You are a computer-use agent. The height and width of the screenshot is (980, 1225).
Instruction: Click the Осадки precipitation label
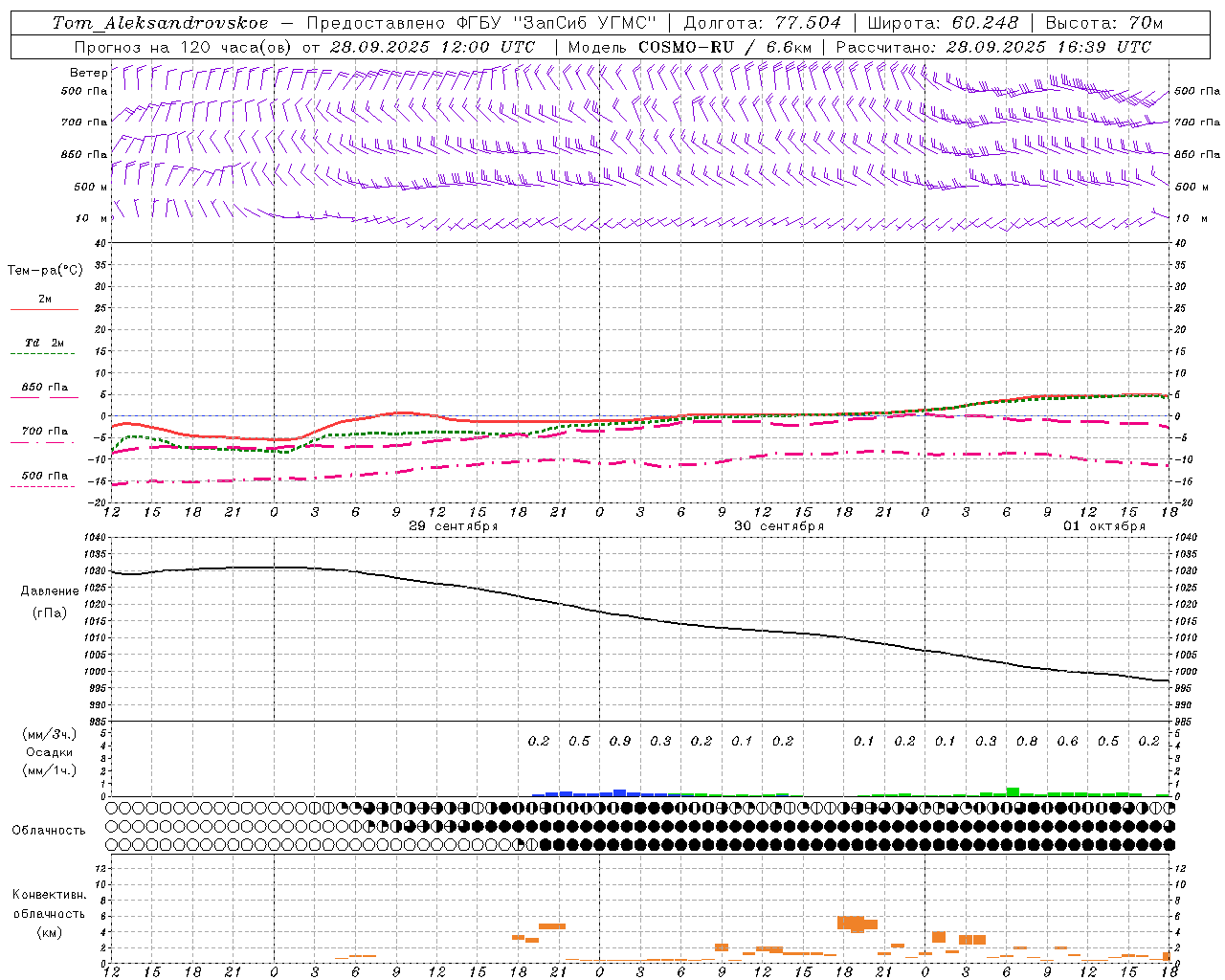click(50, 752)
